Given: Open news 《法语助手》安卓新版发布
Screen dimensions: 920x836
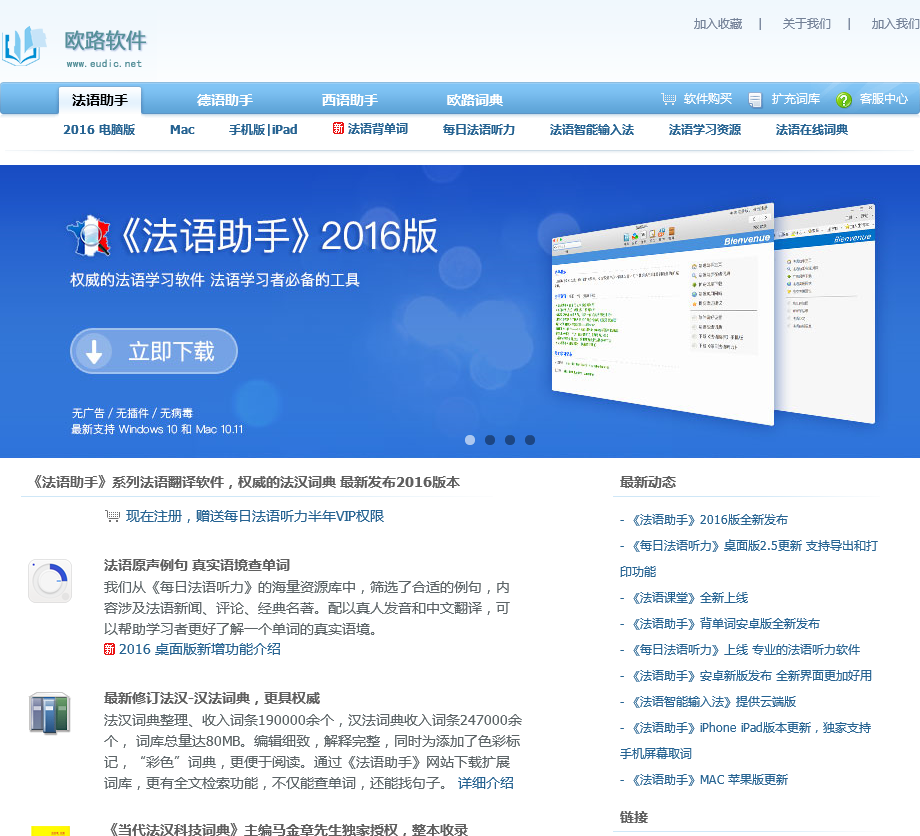Looking at the screenshot, I should (752, 676).
